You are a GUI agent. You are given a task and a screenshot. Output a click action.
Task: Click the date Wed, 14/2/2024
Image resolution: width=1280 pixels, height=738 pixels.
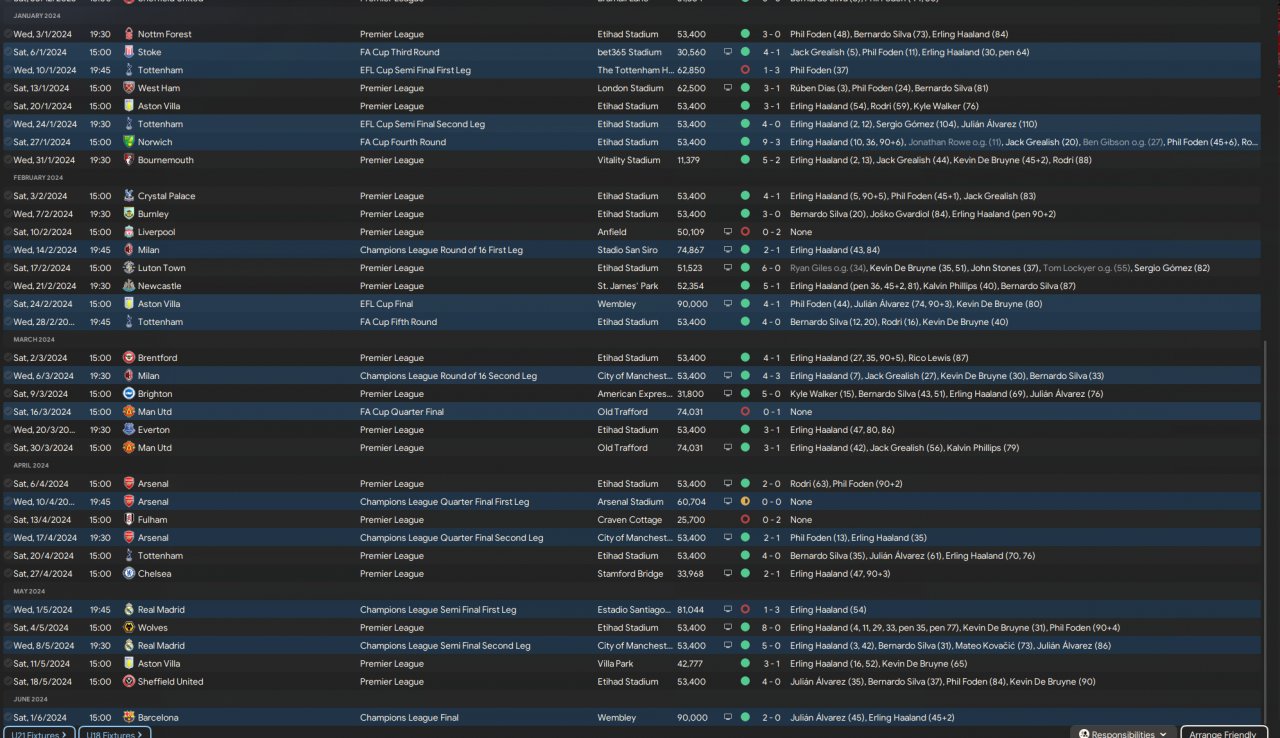pos(45,250)
